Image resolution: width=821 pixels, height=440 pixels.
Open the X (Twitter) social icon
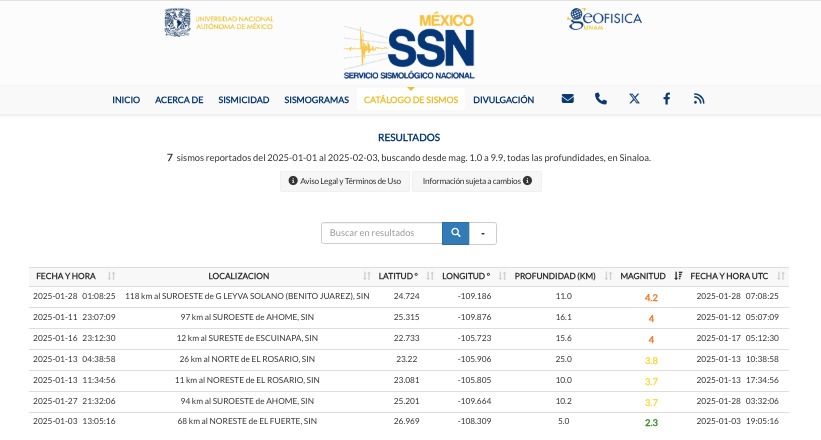(634, 98)
